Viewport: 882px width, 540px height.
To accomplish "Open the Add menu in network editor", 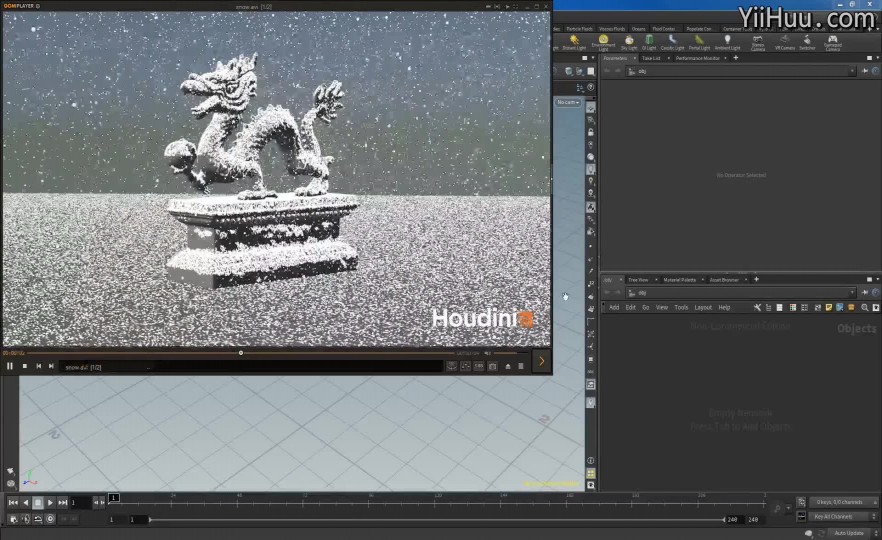I will (x=614, y=308).
